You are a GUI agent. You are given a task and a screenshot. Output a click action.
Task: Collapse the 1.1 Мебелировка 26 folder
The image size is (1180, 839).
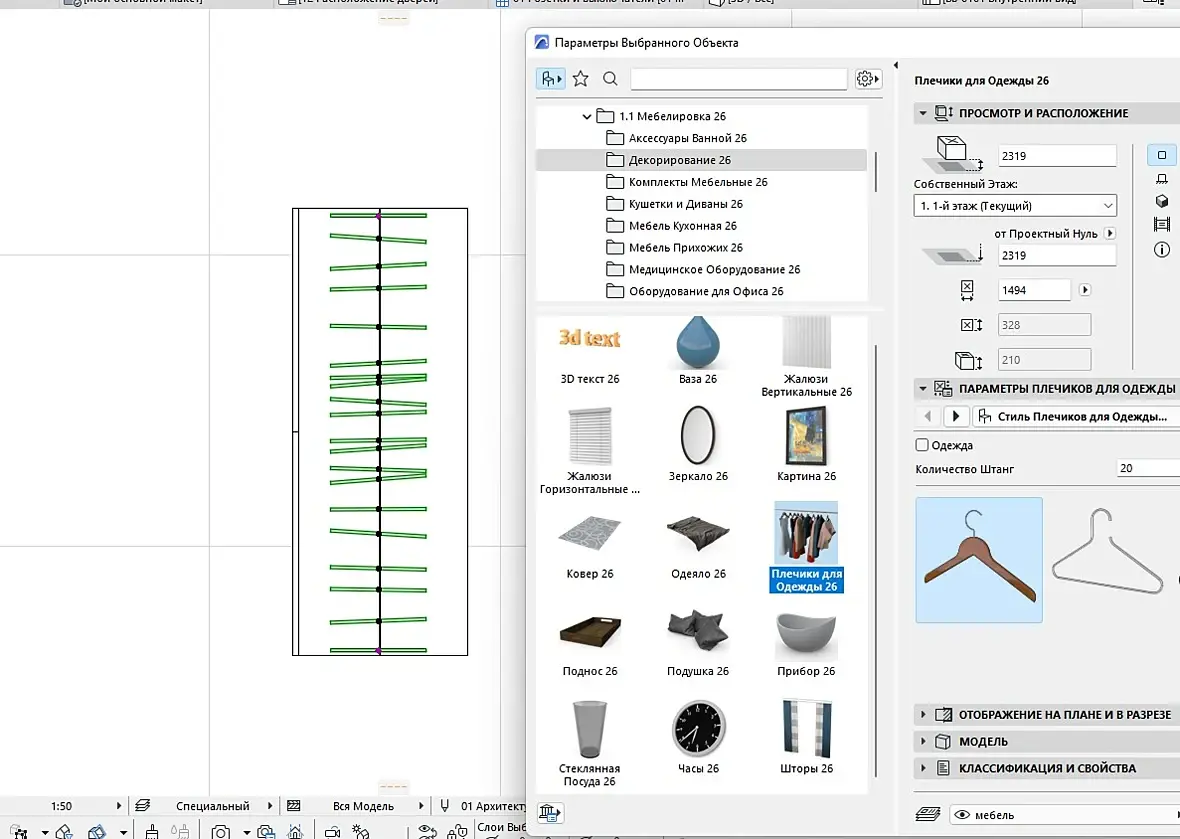(x=587, y=117)
